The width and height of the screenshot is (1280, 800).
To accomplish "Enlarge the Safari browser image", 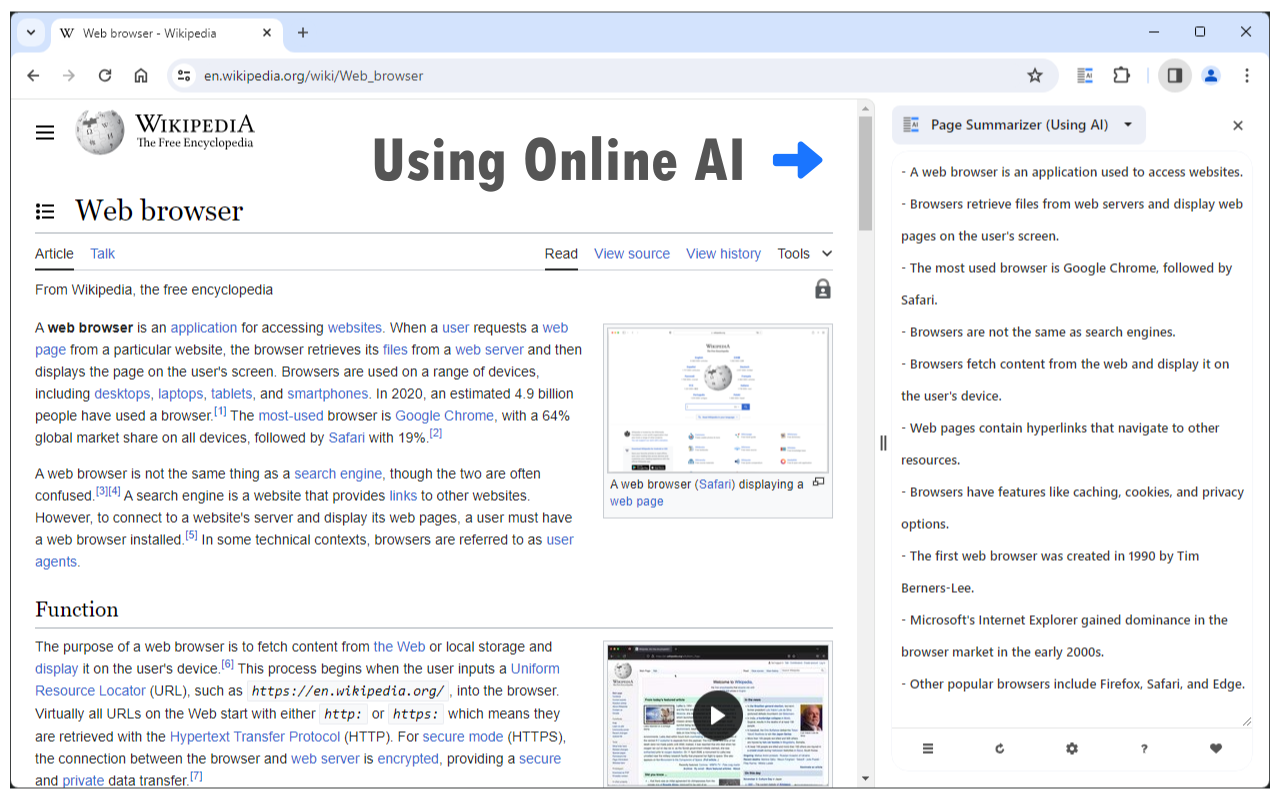I will 819,482.
